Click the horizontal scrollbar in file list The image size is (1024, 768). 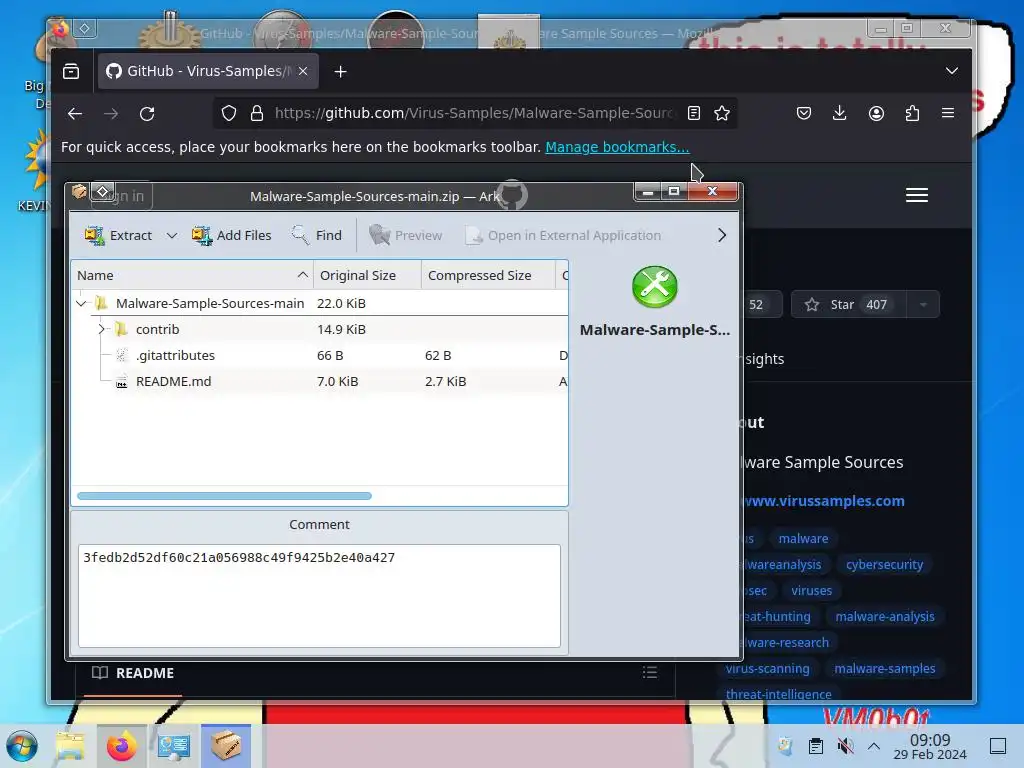[x=224, y=496]
